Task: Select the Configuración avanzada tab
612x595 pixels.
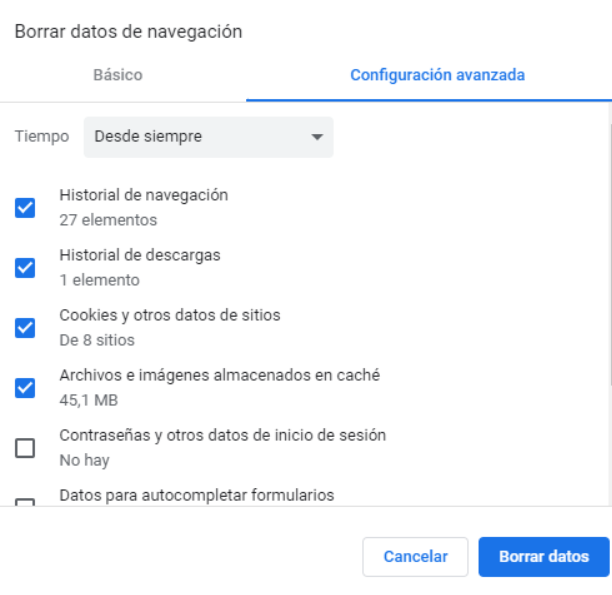Action: (437, 75)
